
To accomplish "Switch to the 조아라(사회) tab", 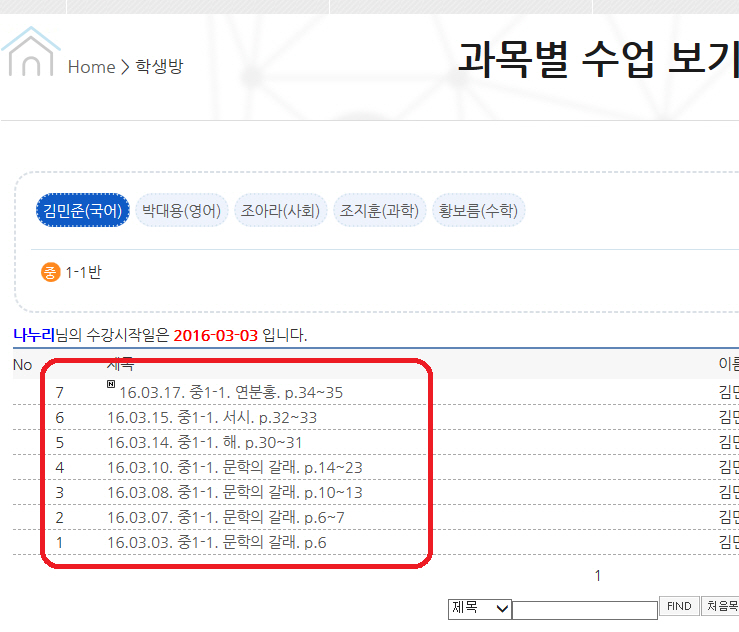I will [x=280, y=211].
